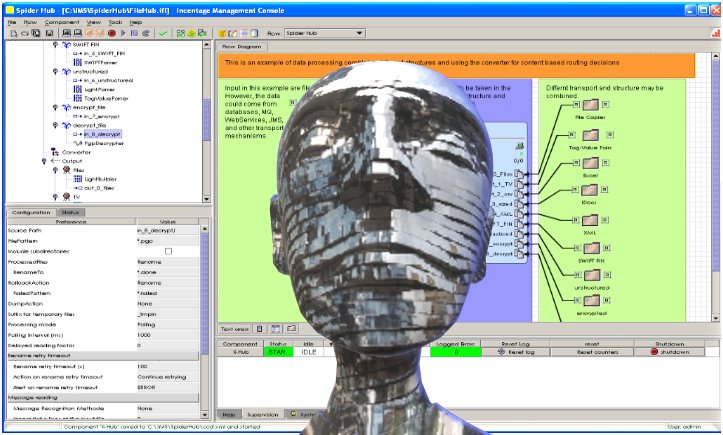Click the floppy disk save toolbar icon
The image size is (723, 435).
tap(49, 33)
